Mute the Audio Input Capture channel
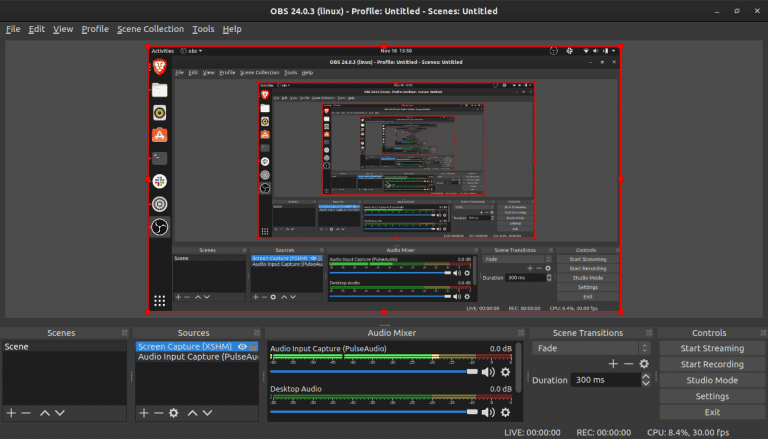 point(488,372)
